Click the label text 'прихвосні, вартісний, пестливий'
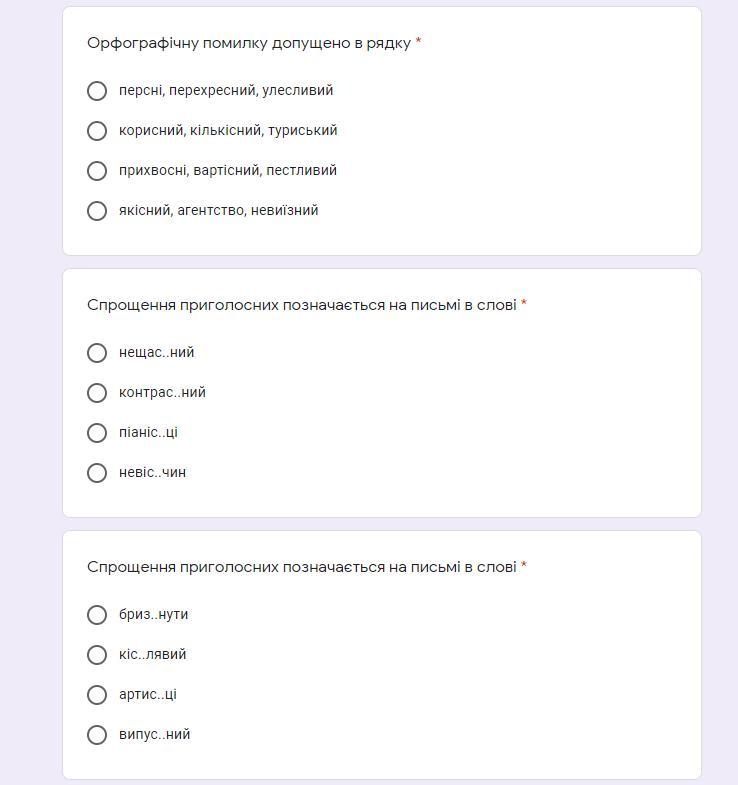 (x=228, y=171)
